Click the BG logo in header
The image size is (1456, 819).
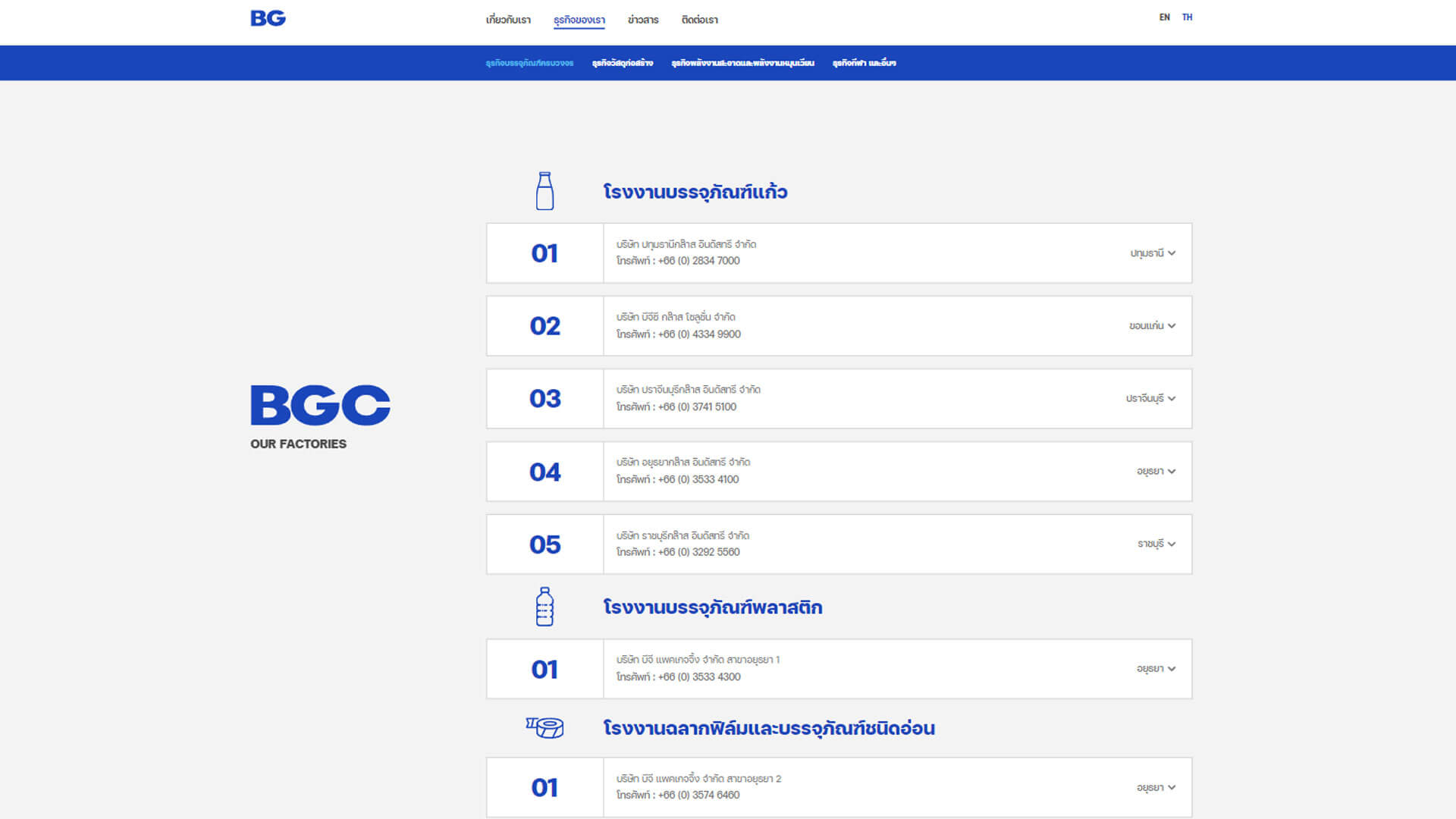[x=268, y=18]
